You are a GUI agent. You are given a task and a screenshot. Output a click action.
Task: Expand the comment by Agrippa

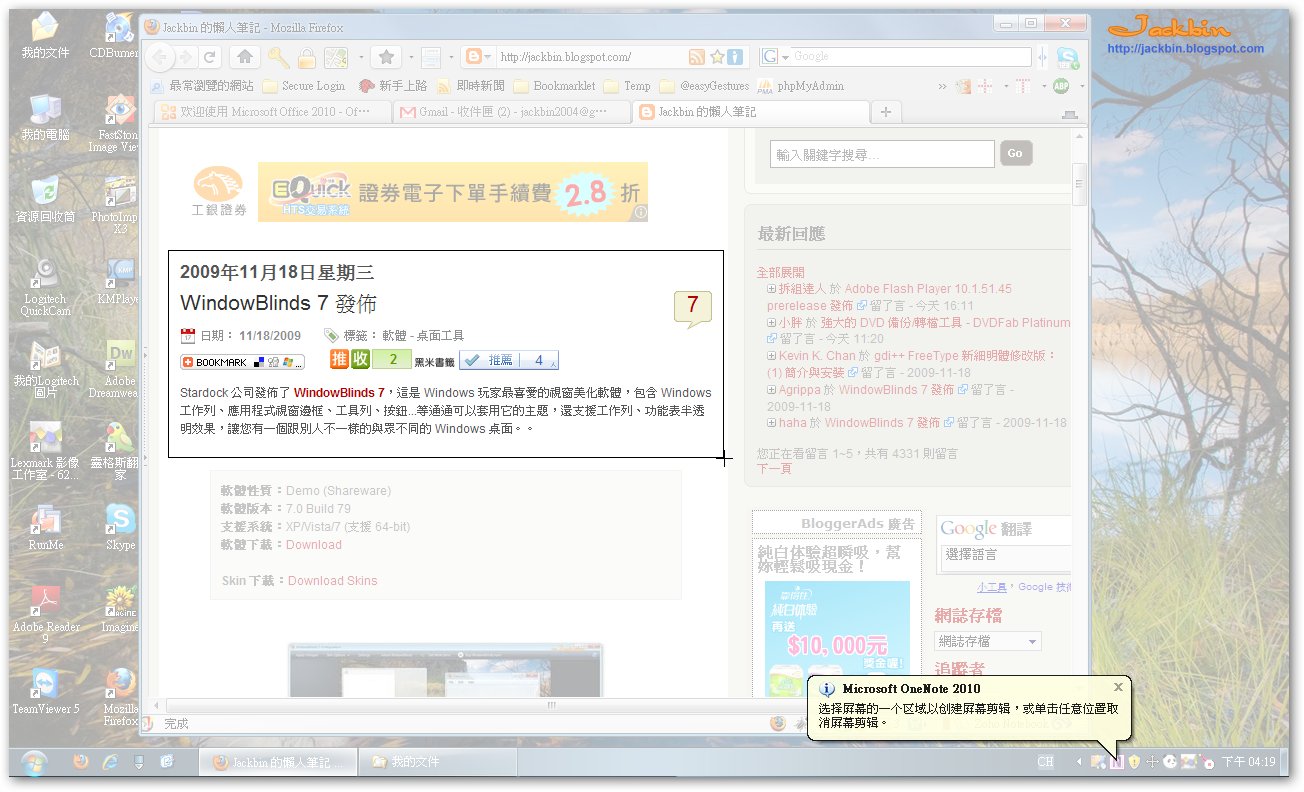[772, 389]
